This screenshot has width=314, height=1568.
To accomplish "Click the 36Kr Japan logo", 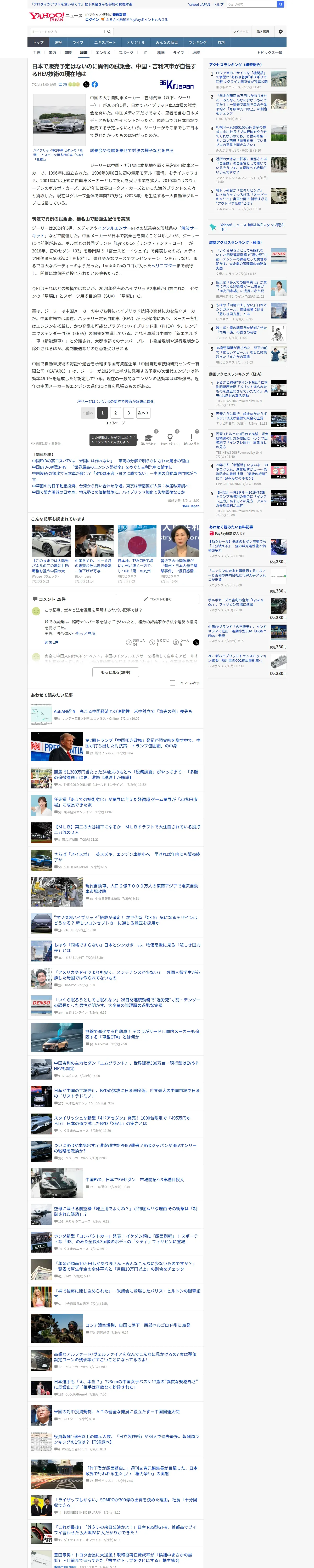I will (x=177, y=85).
